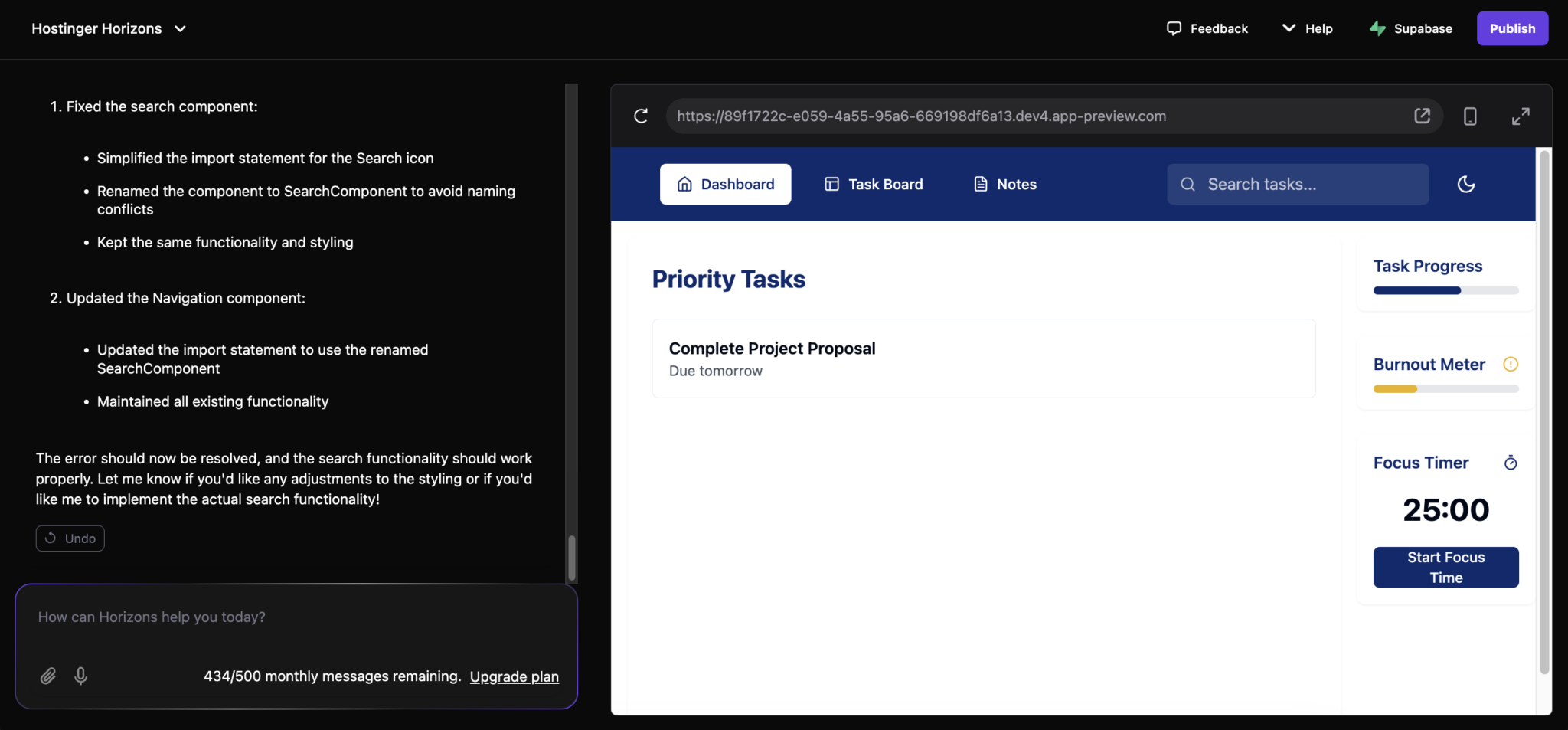
Task: Click the Publish button
Action: coord(1512,28)
